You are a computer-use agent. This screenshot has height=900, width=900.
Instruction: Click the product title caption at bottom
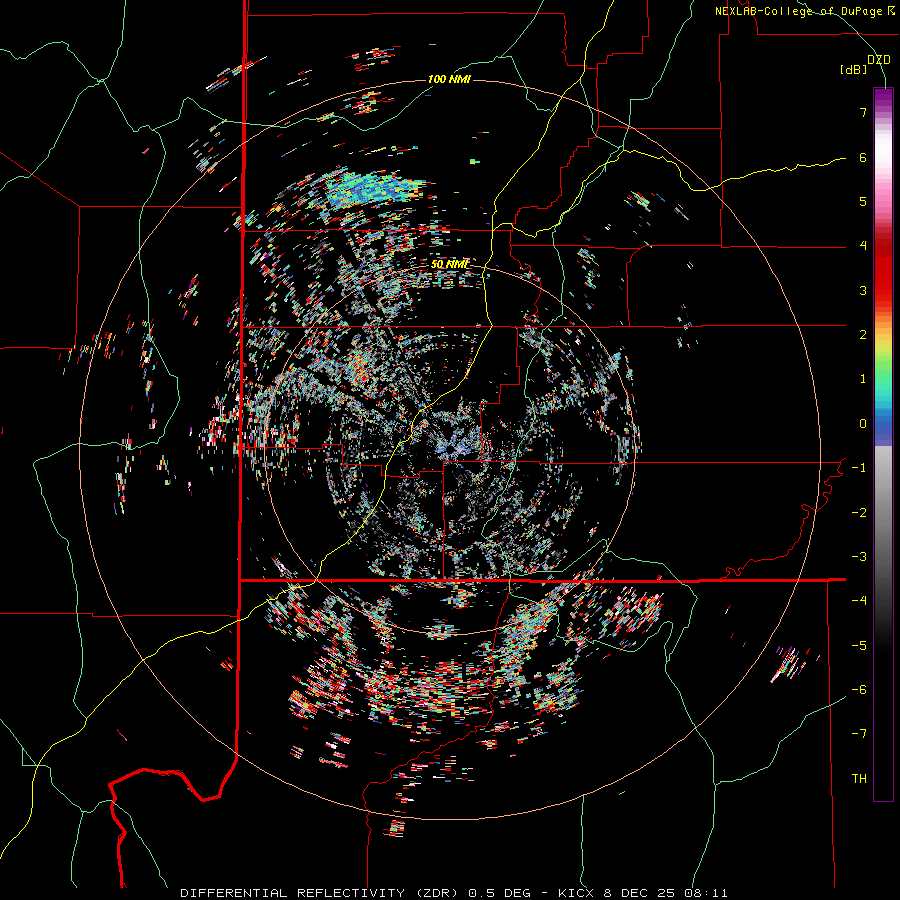pyautogui.click(x=454, y=893)
